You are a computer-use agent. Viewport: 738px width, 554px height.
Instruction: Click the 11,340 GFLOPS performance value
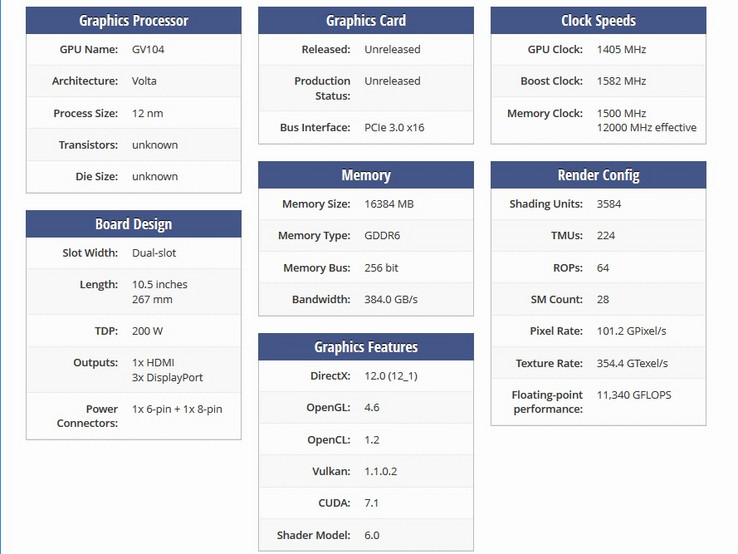coord(634,395)
